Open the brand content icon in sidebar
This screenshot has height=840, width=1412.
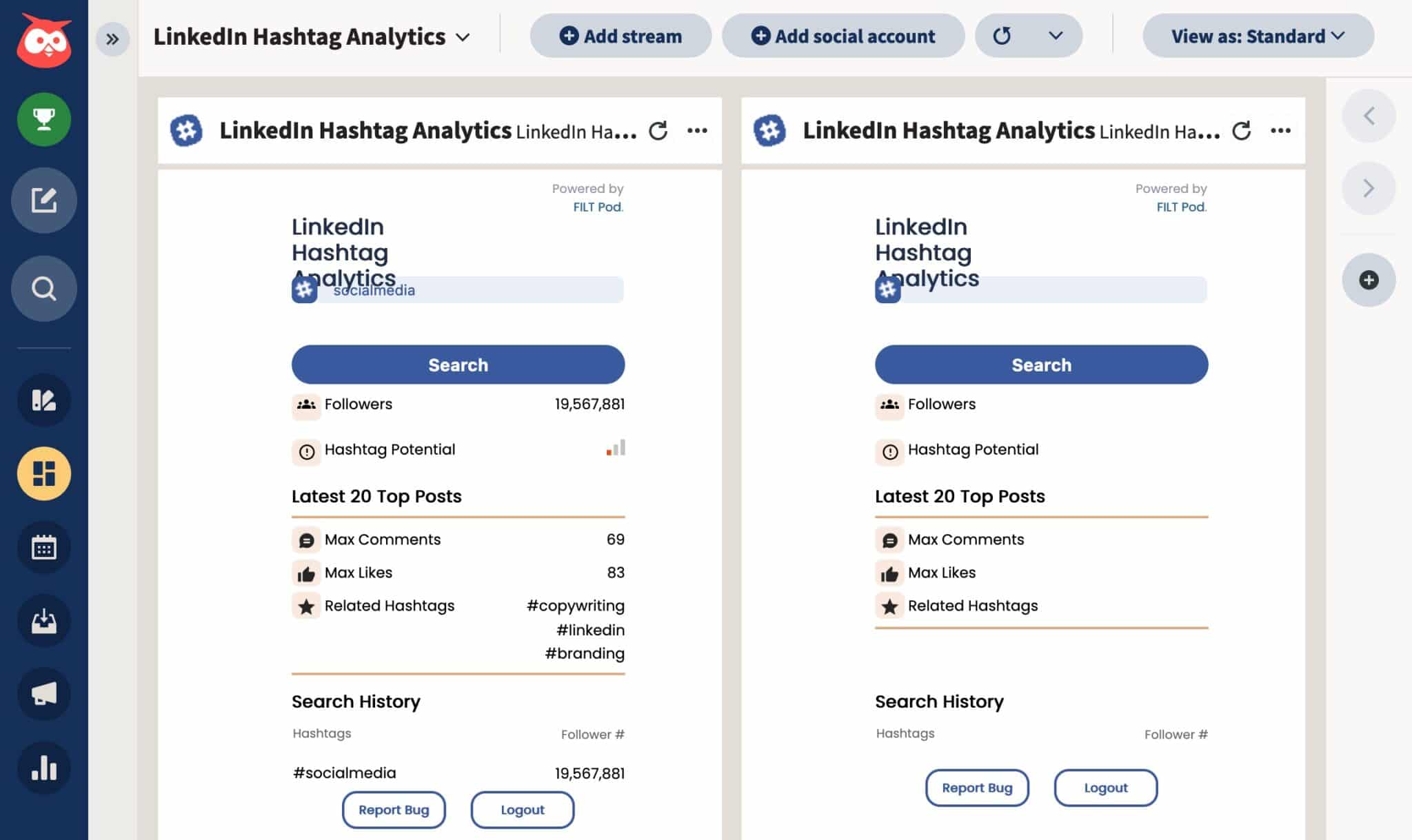(44, 400)
